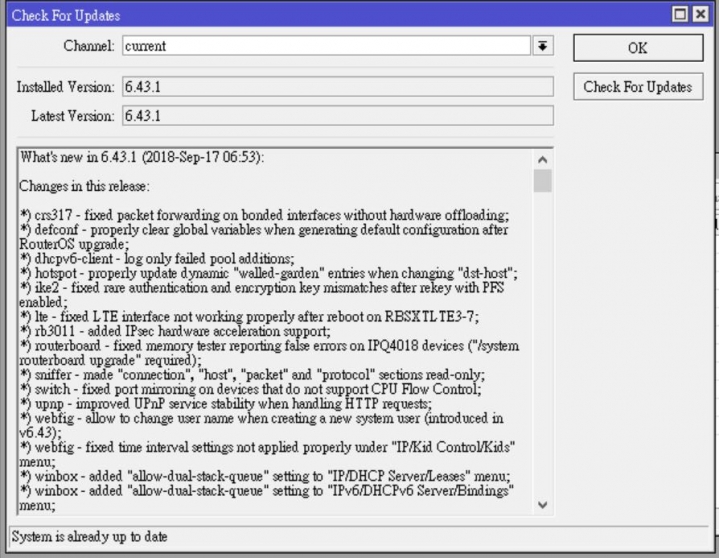Click the winbox IP/DHCP Server/Leases line
Screen dimensions: 720x558
click(265, 476)
